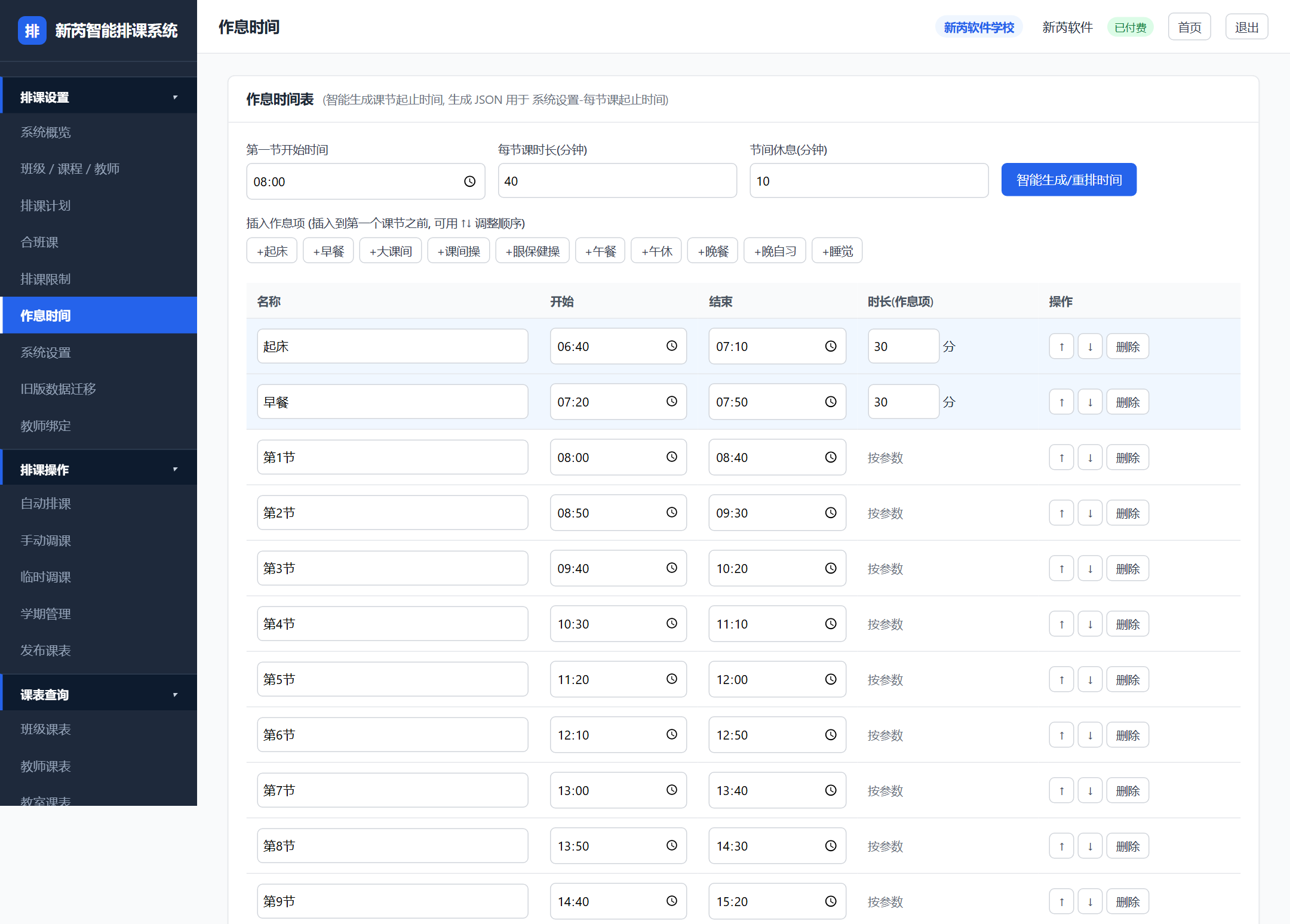Focus the 节间休息 input showing 10
1290x924 pixels.
point(869,181)
